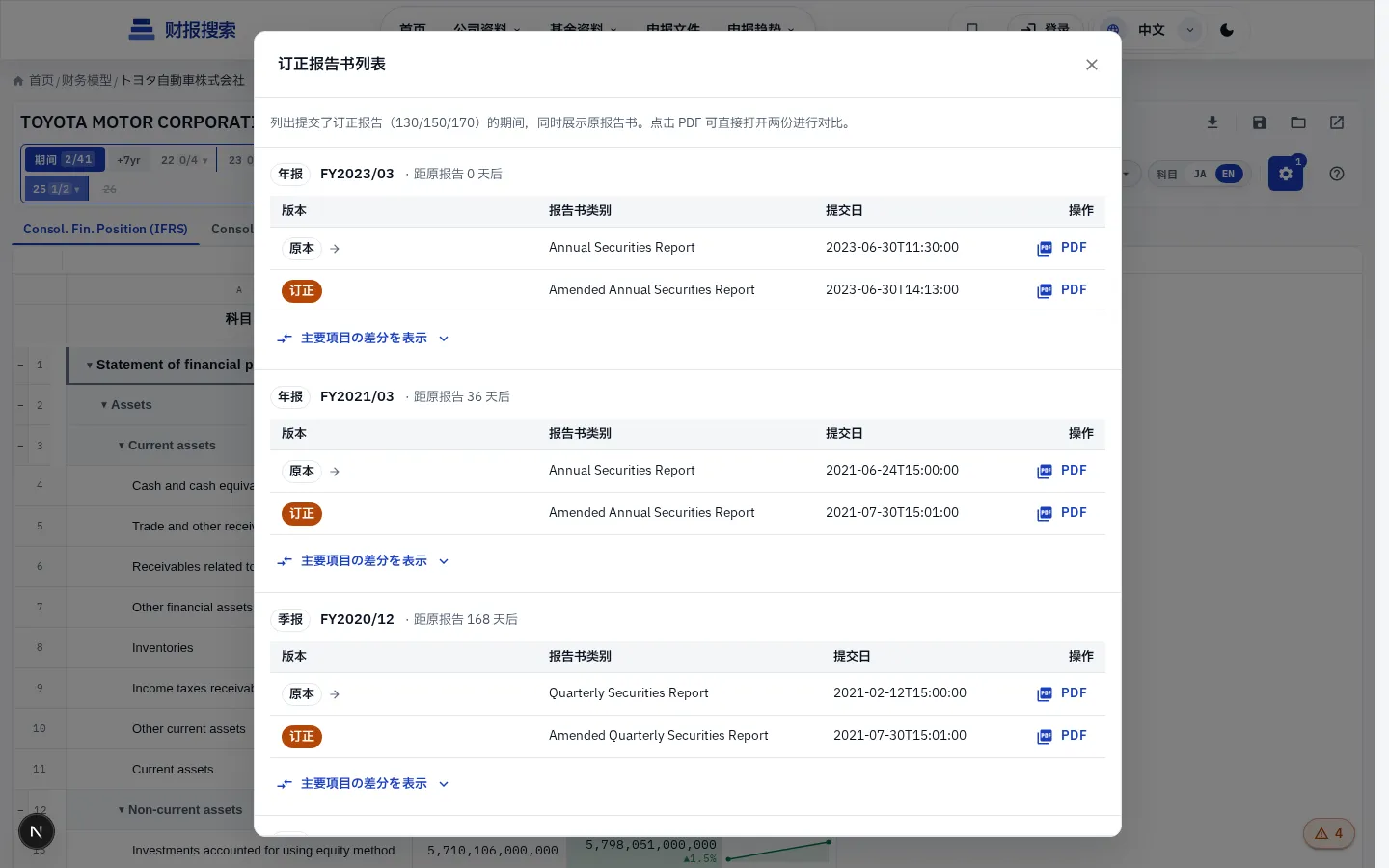Click the +7yr period button
Screen dimensions: 1389x868
tap(128, 160)
